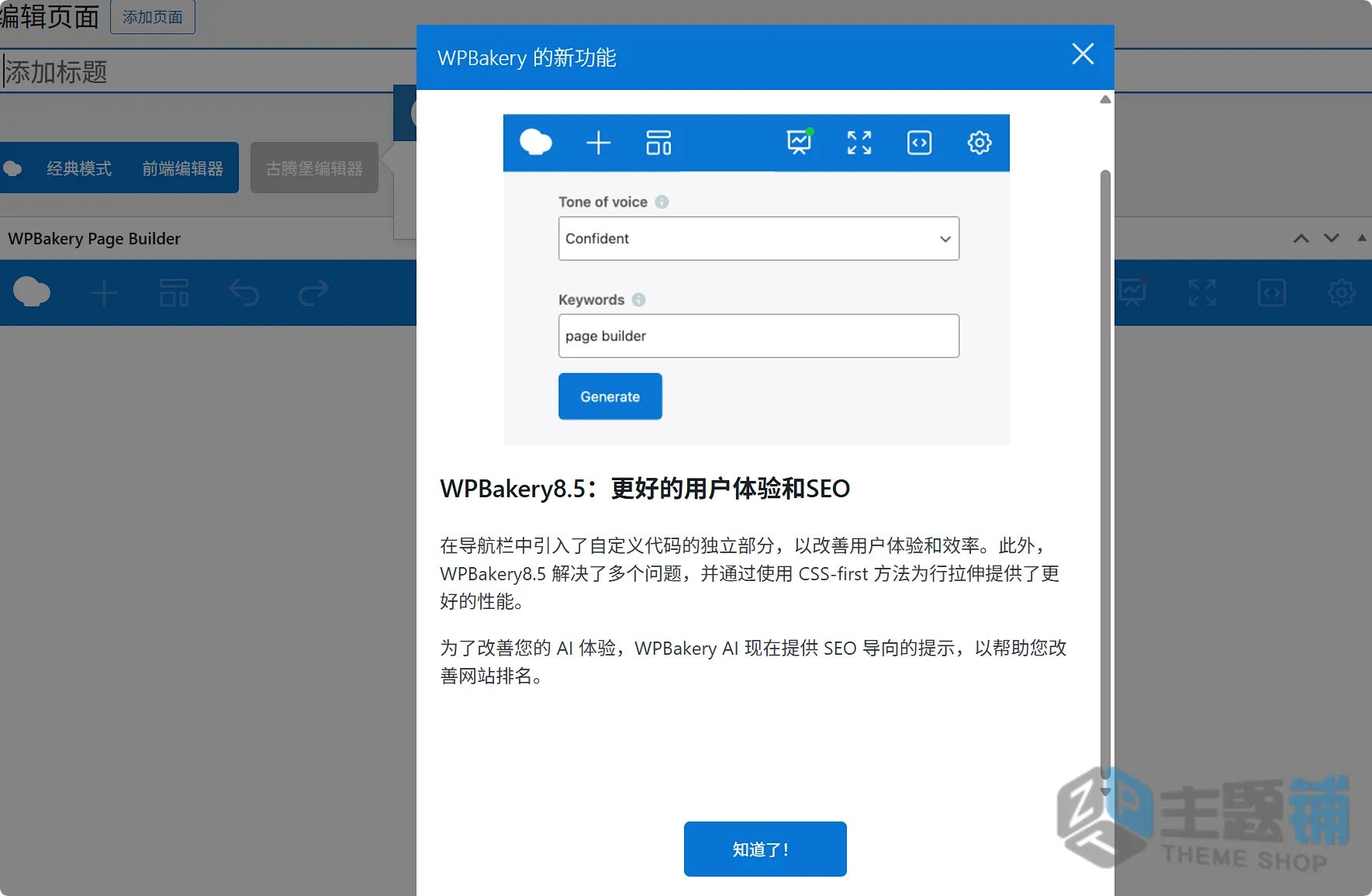Click the WPBakery Page Builder panel title
This screenshot has height=896, width=1372.
pos(95,238)
